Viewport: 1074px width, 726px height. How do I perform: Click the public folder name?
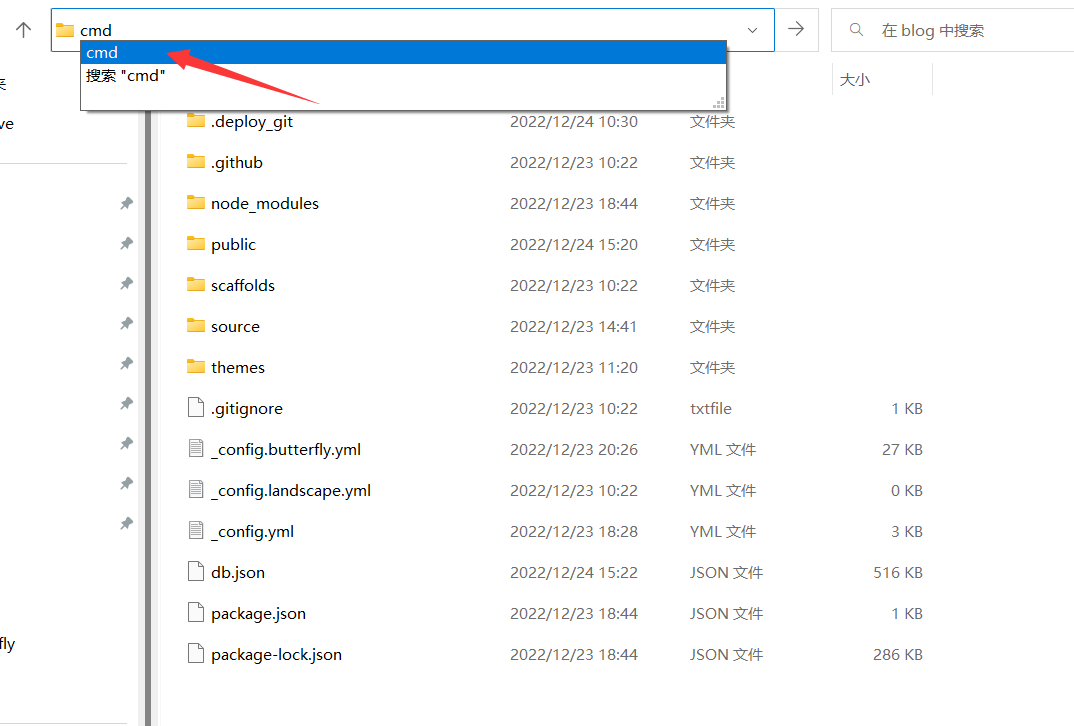click(x=233, y=245)
